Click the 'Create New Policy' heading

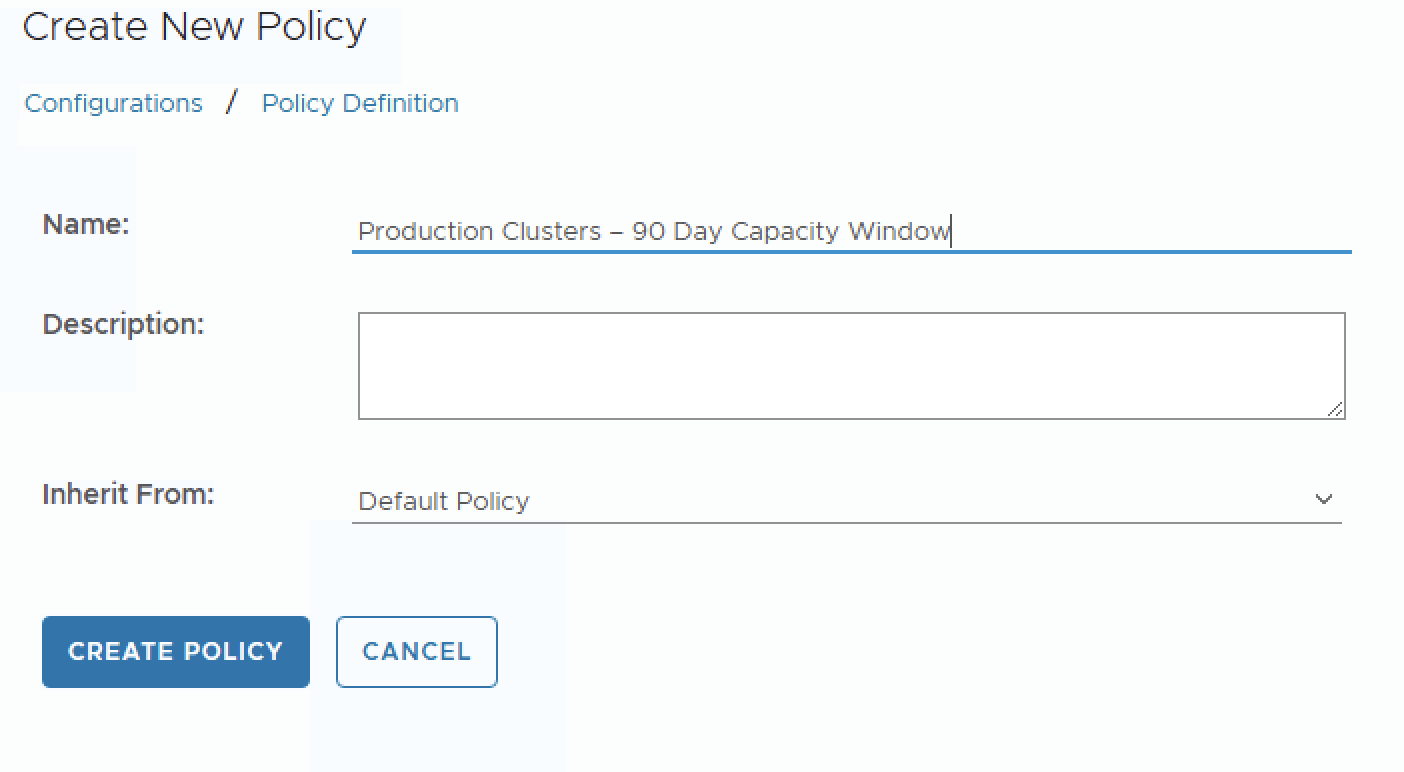(x=194, y=27)
